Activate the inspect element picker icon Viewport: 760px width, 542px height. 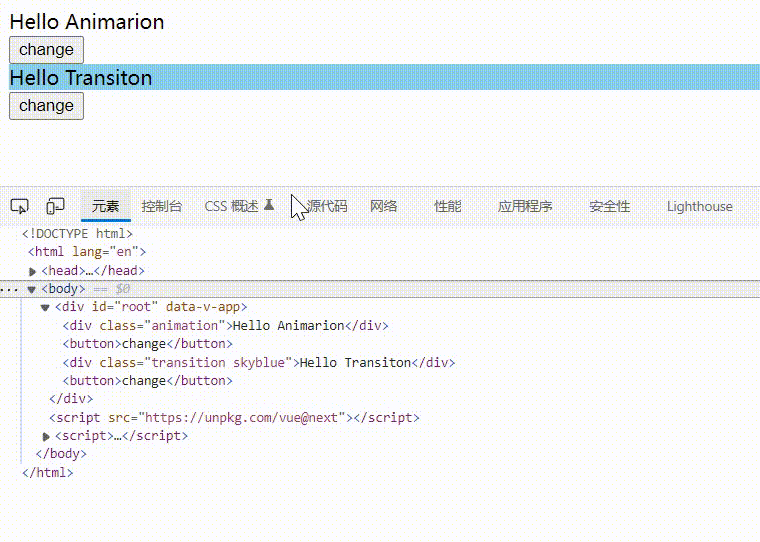pos(19,206)
